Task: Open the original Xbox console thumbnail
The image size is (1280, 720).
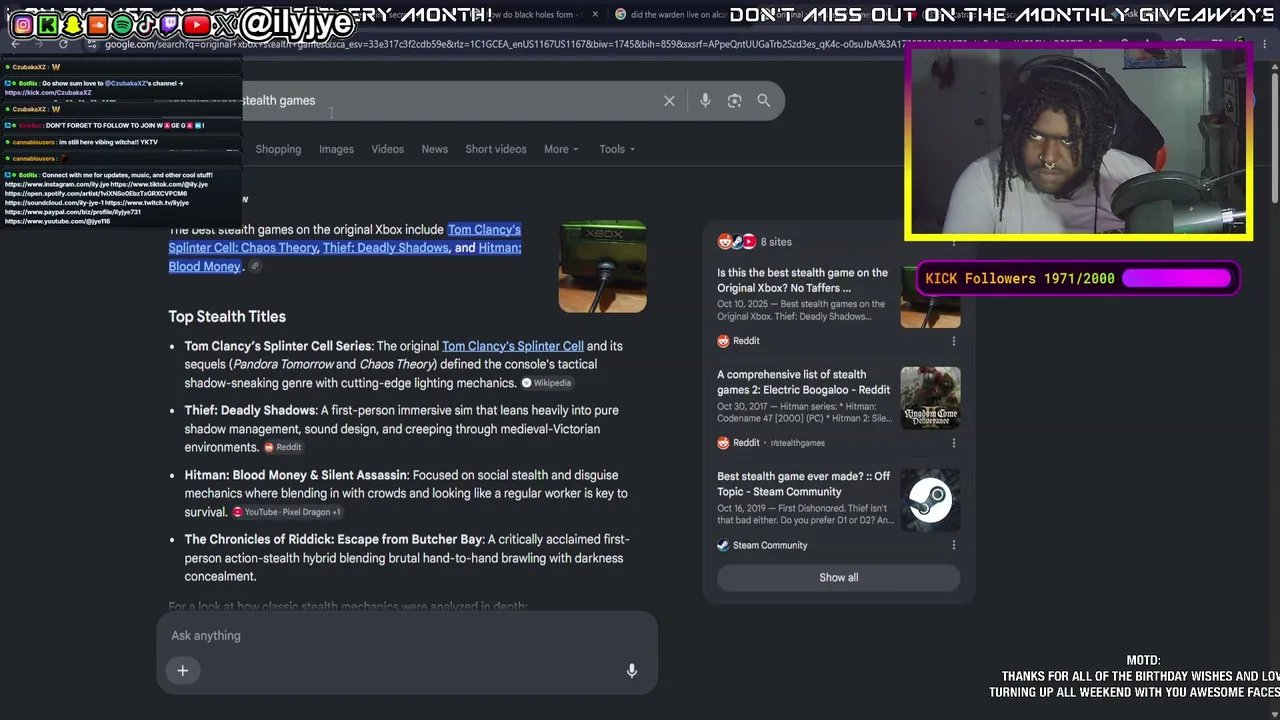Action: [x=602, y=267]
